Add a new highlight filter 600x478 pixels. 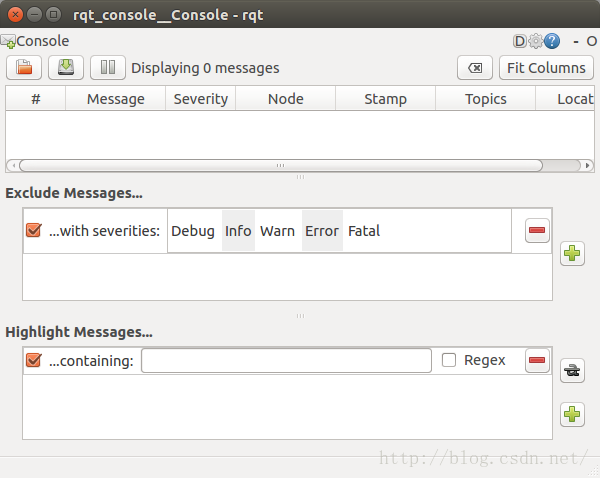(572, 414)
